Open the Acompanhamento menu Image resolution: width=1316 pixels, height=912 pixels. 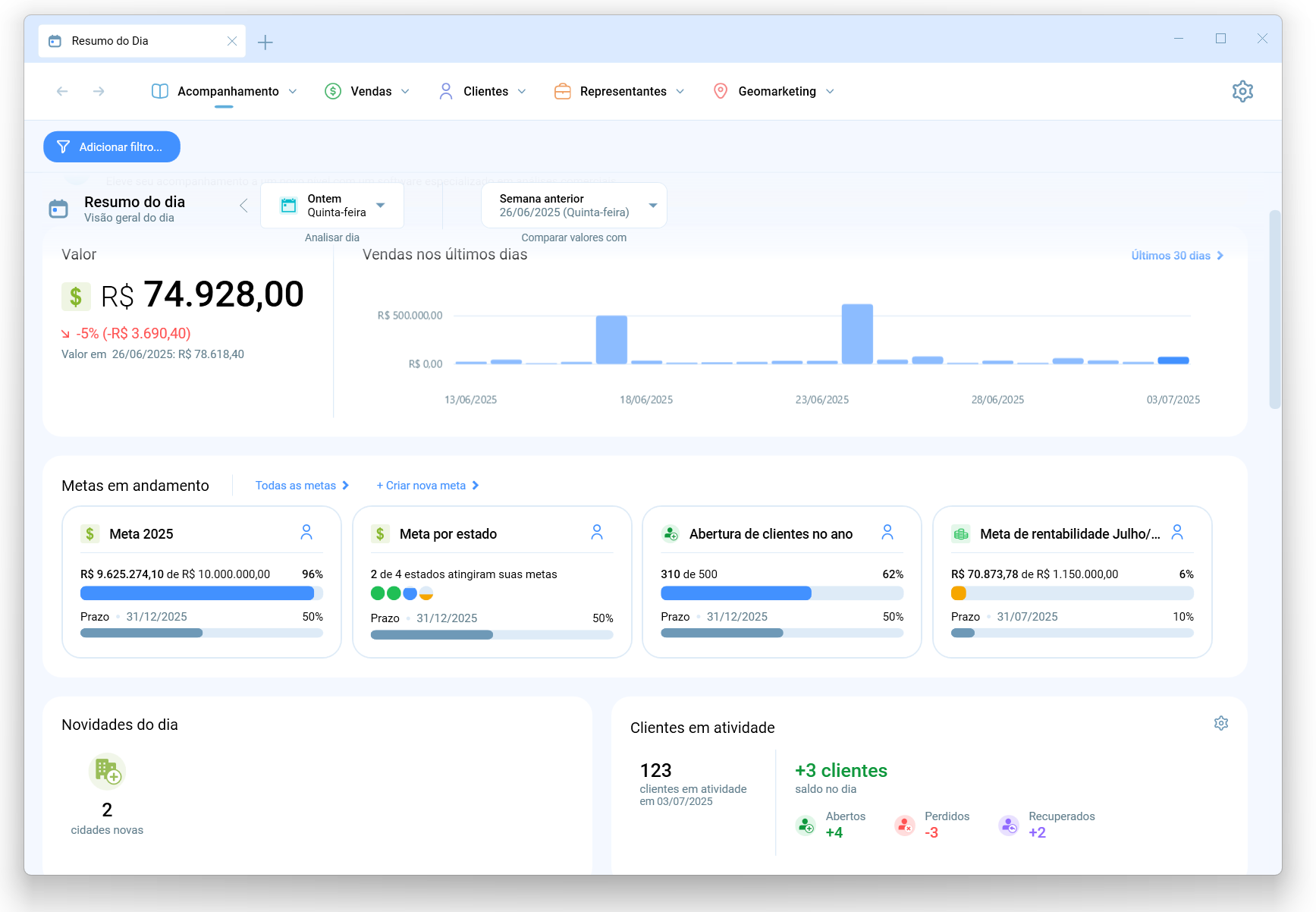pos(224,91)
